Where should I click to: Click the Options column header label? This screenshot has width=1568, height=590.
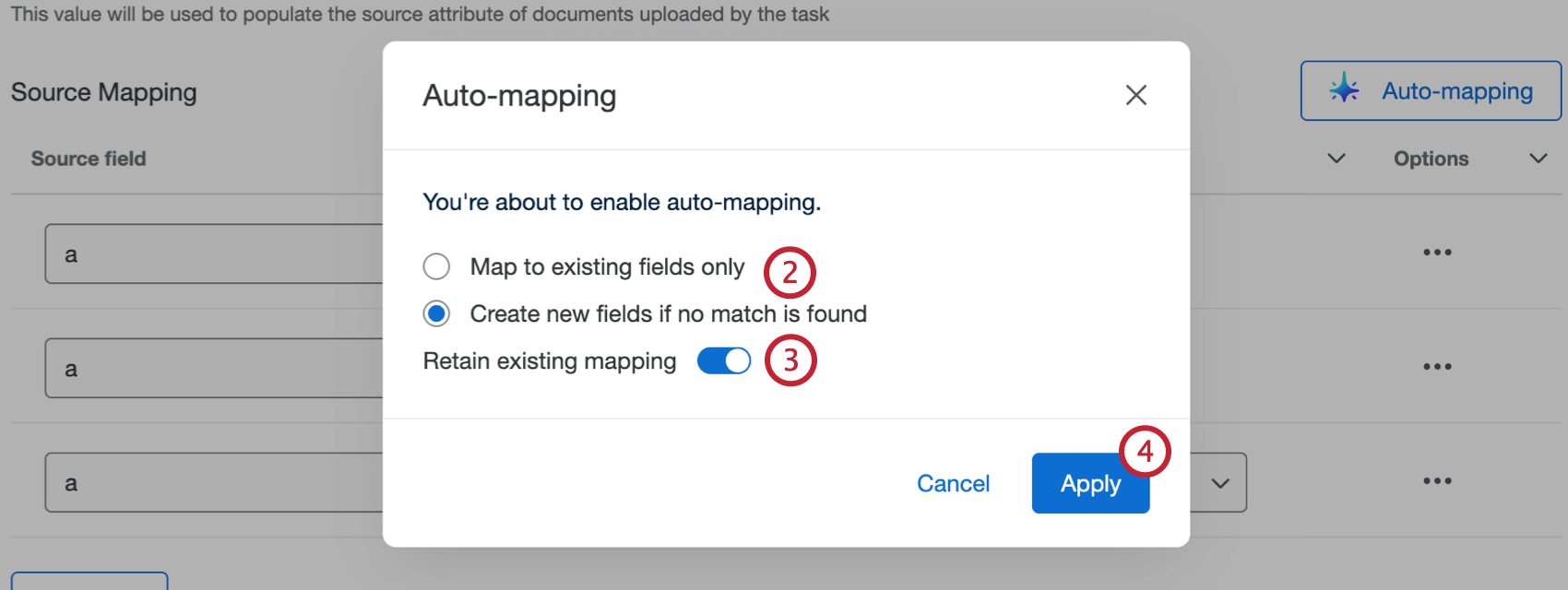point(1431,159)
